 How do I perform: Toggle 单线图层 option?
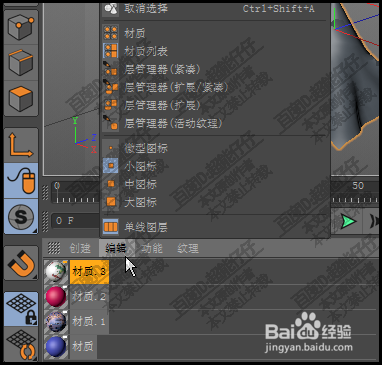point(215,227)
